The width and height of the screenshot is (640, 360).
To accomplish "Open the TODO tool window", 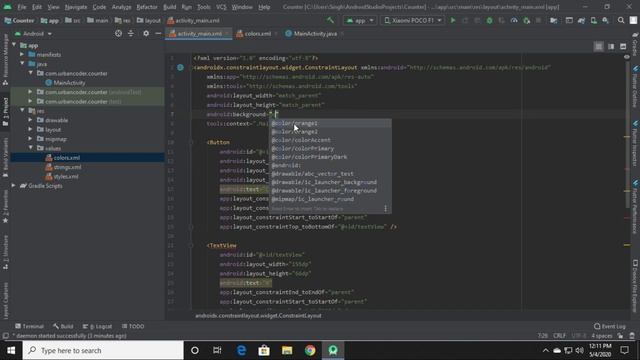I will pyautogui.click(x=133, y=326).
